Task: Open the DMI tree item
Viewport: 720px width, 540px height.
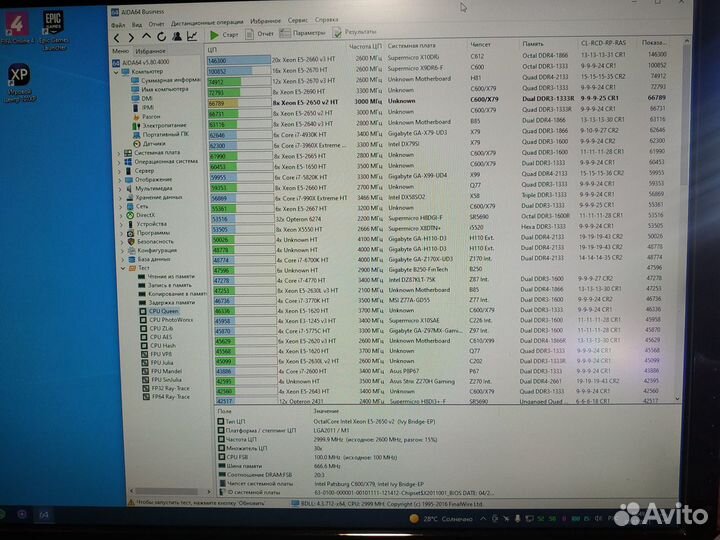Action: [x=142, y=98]
